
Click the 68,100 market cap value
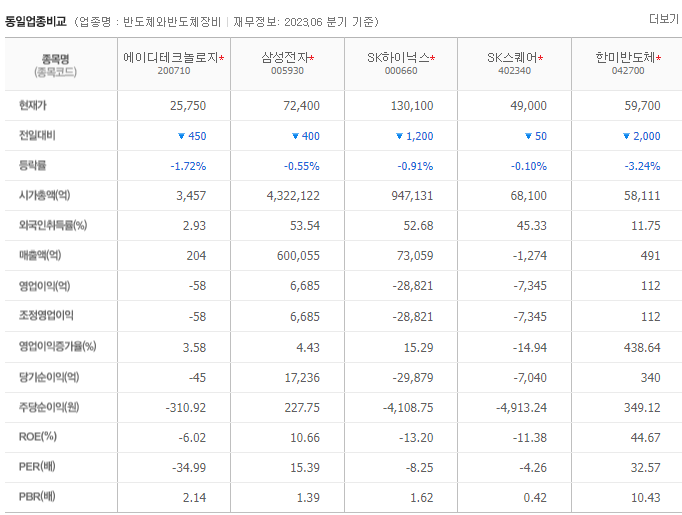pyautogui.click(x=528, y=196)
